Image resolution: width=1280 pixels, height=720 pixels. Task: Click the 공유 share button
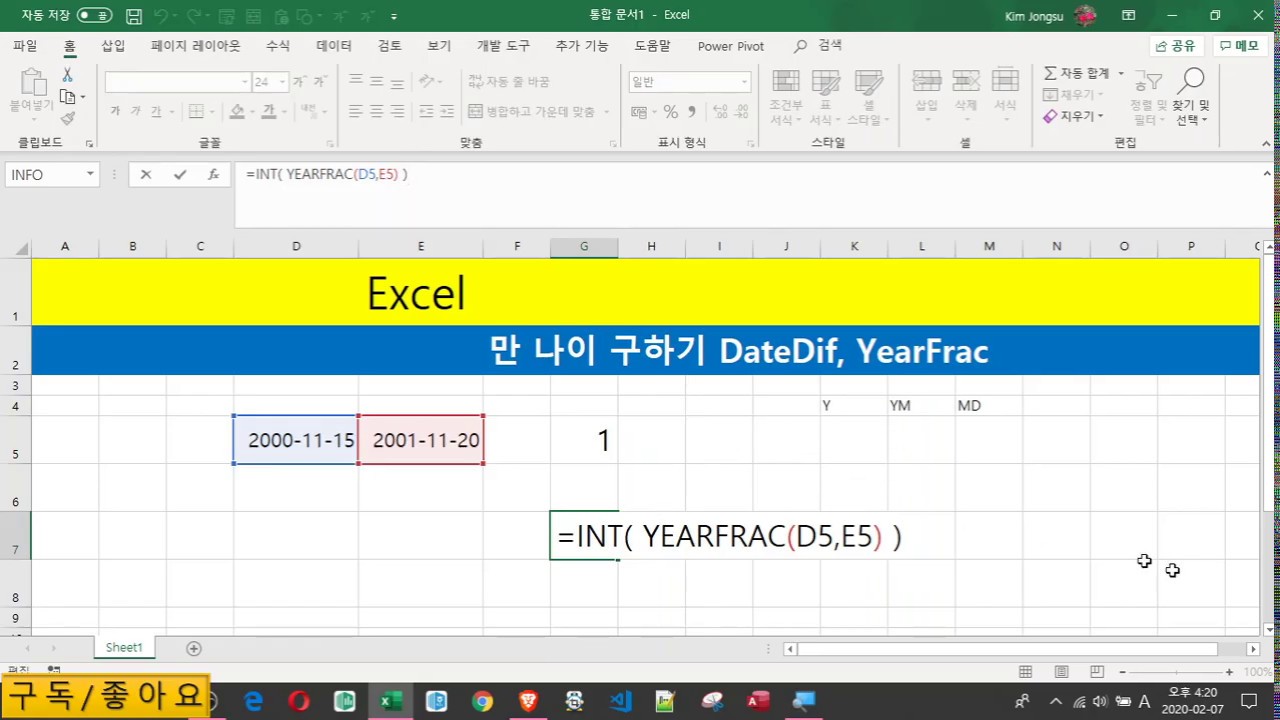[1175, 46]
